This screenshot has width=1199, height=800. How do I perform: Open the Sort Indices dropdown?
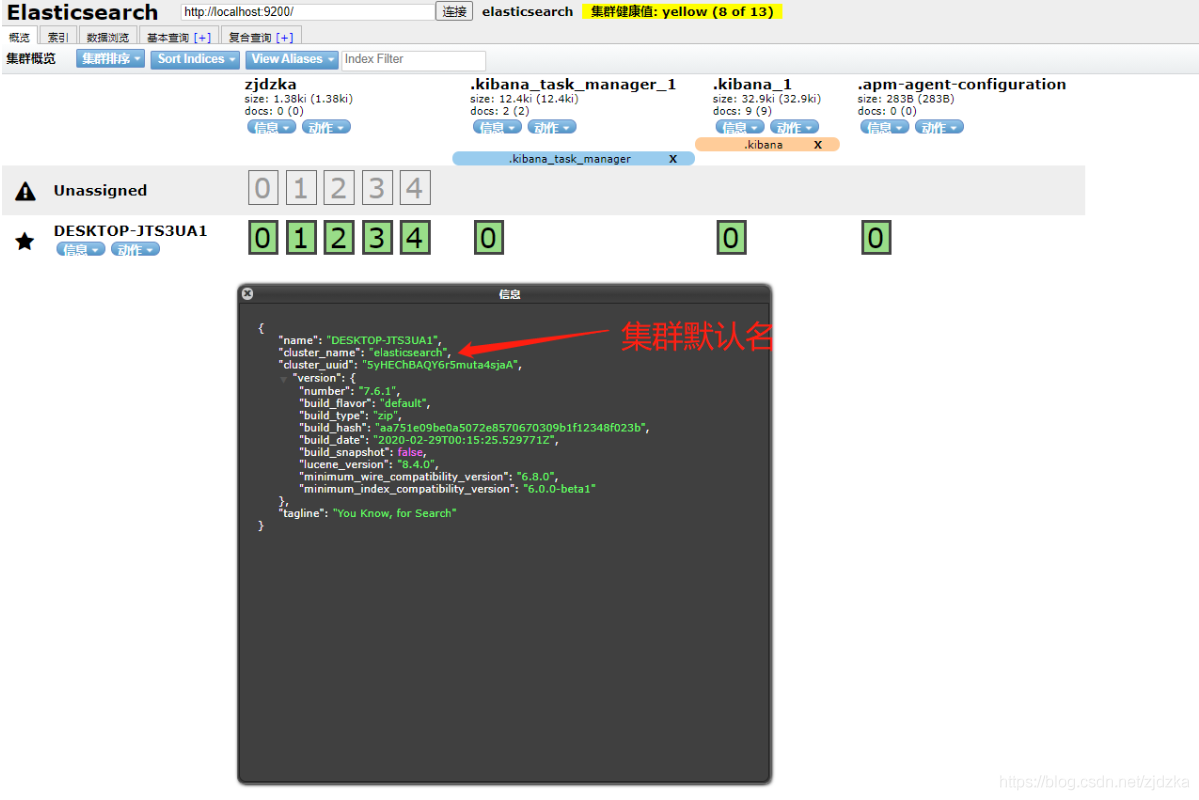point(195,59)
